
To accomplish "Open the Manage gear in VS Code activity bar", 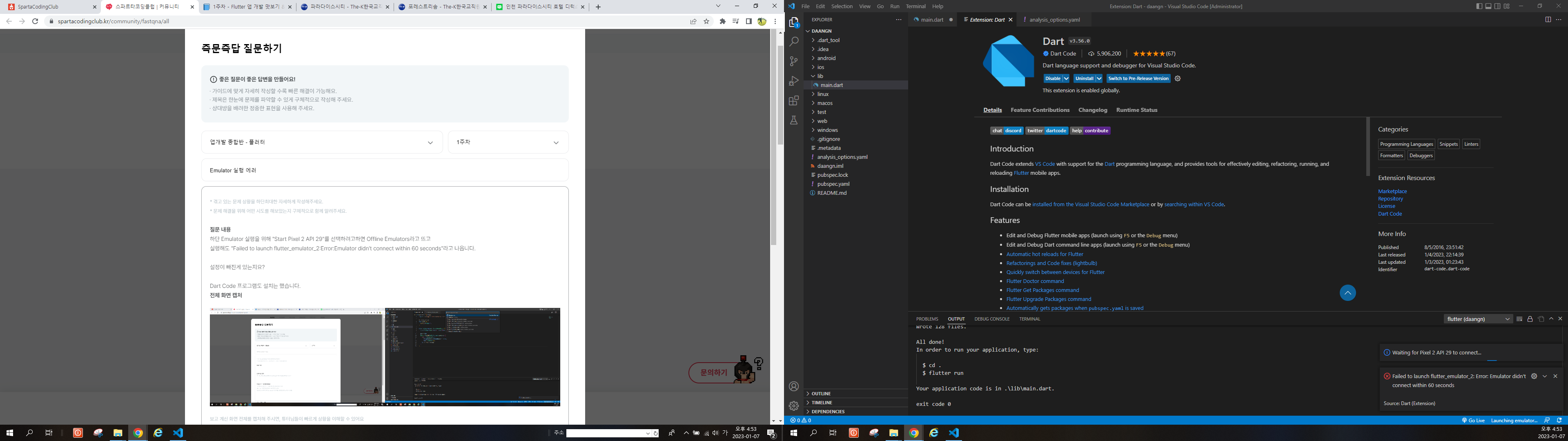I will pos(794,405).
